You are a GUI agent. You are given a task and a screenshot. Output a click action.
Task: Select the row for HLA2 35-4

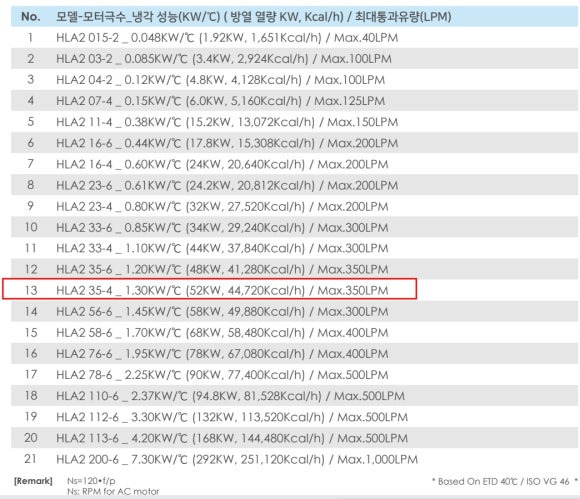[x=294, y=290]
